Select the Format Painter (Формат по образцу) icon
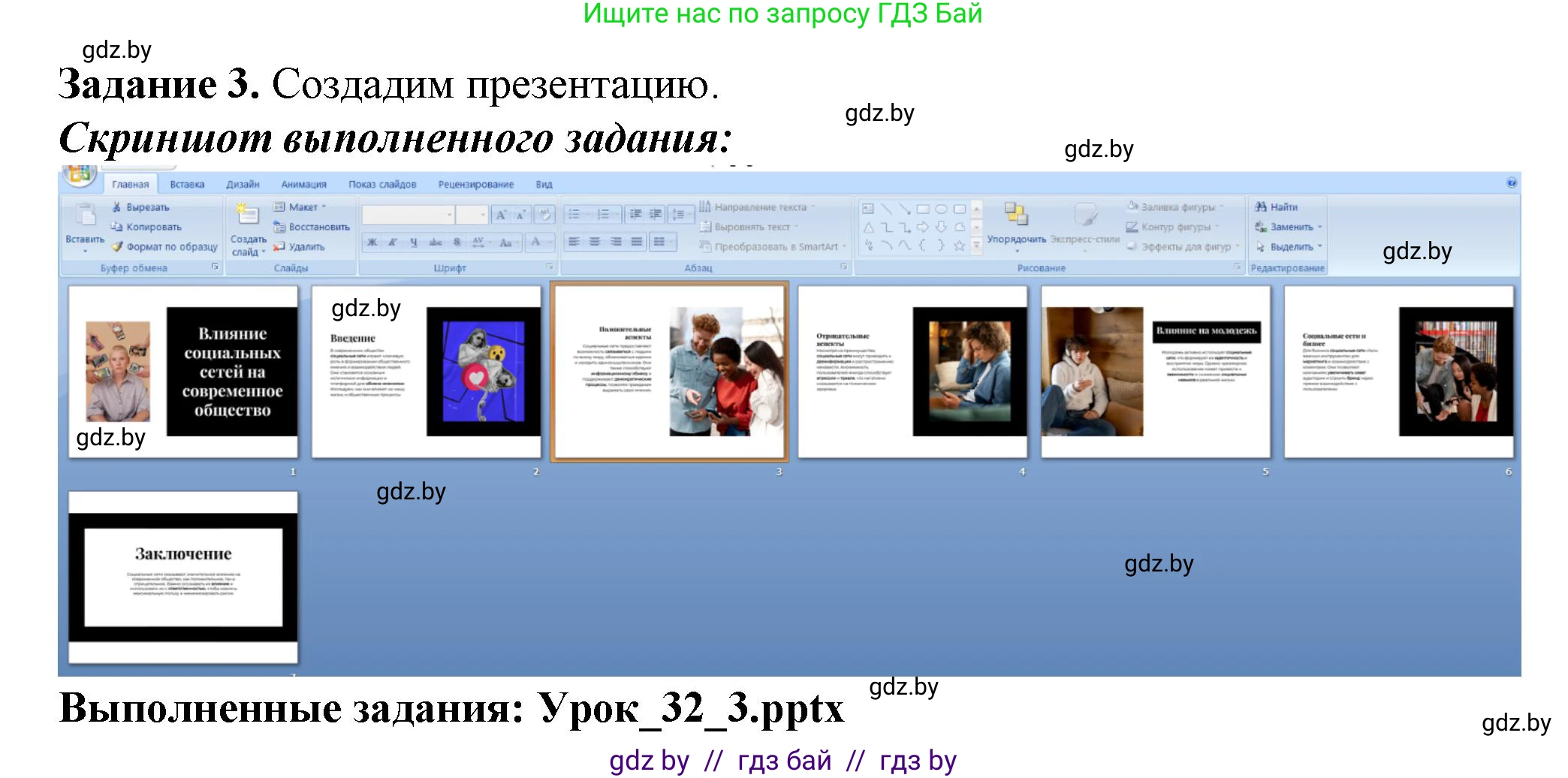Viewport: 1568px width, 778px height. point(118,246)
